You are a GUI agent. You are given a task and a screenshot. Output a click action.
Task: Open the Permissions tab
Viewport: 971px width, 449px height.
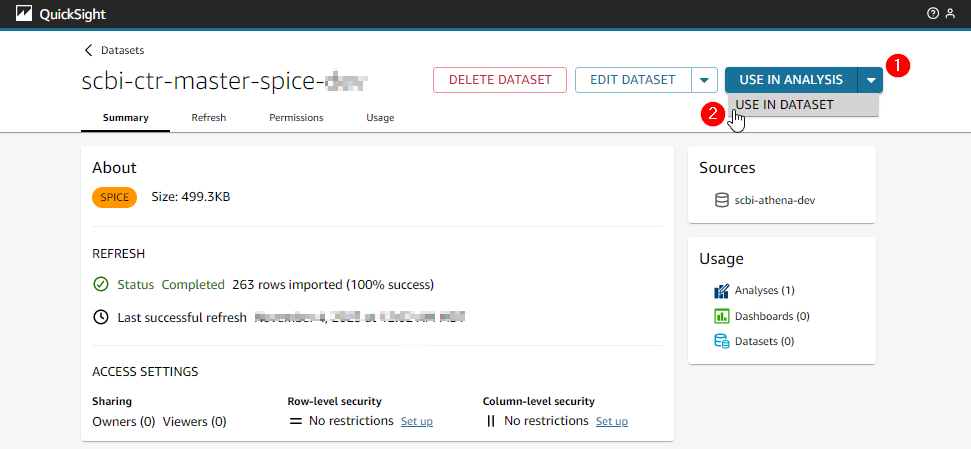296,118
